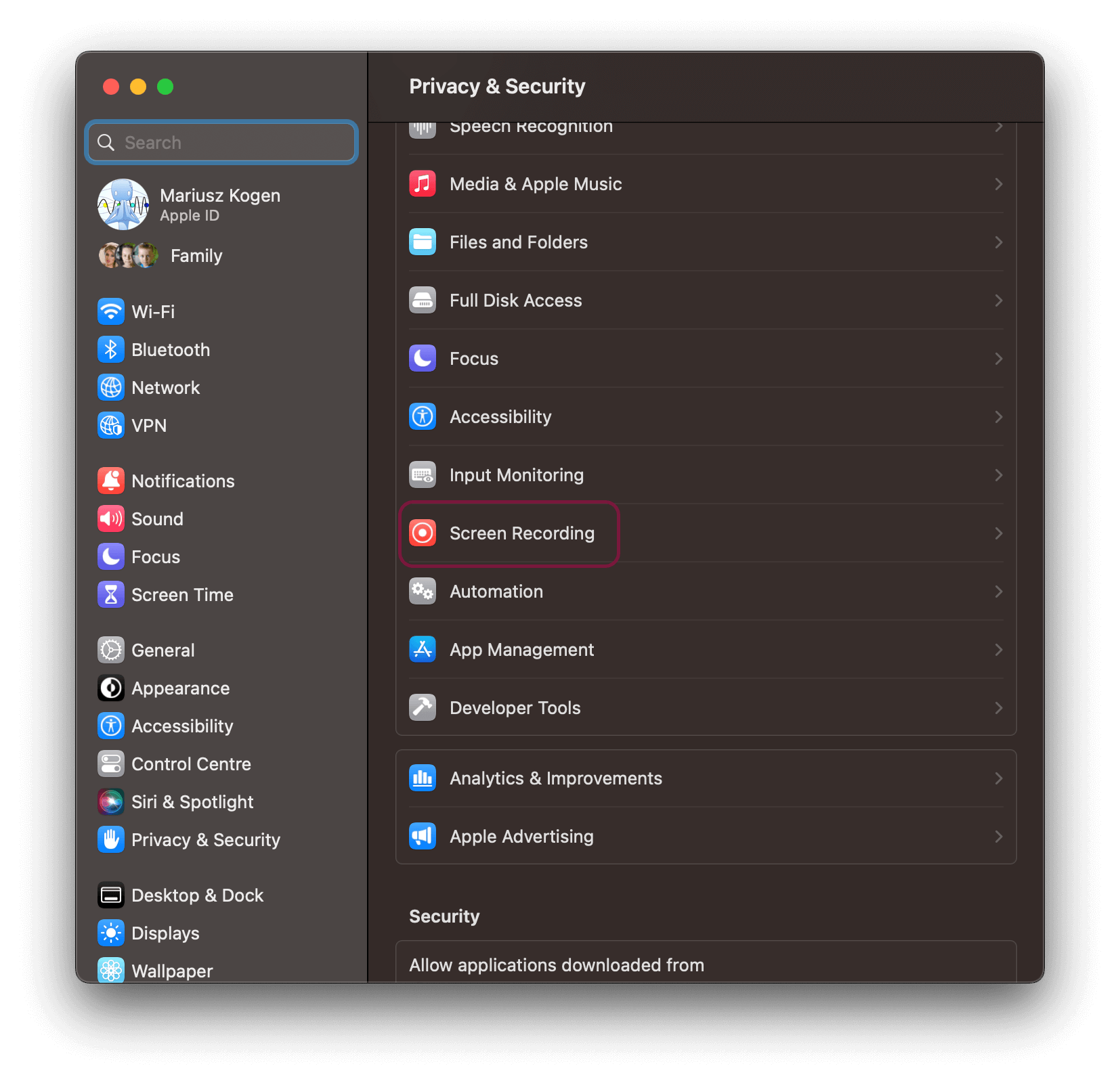The image size is (1120, 1083).
Task: Expand Analytics & Improvements chevron
Action: tap(998, 778)
